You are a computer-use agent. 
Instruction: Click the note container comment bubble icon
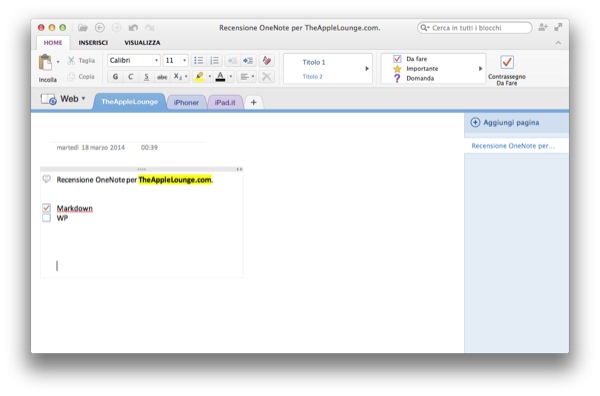[46, 179]
